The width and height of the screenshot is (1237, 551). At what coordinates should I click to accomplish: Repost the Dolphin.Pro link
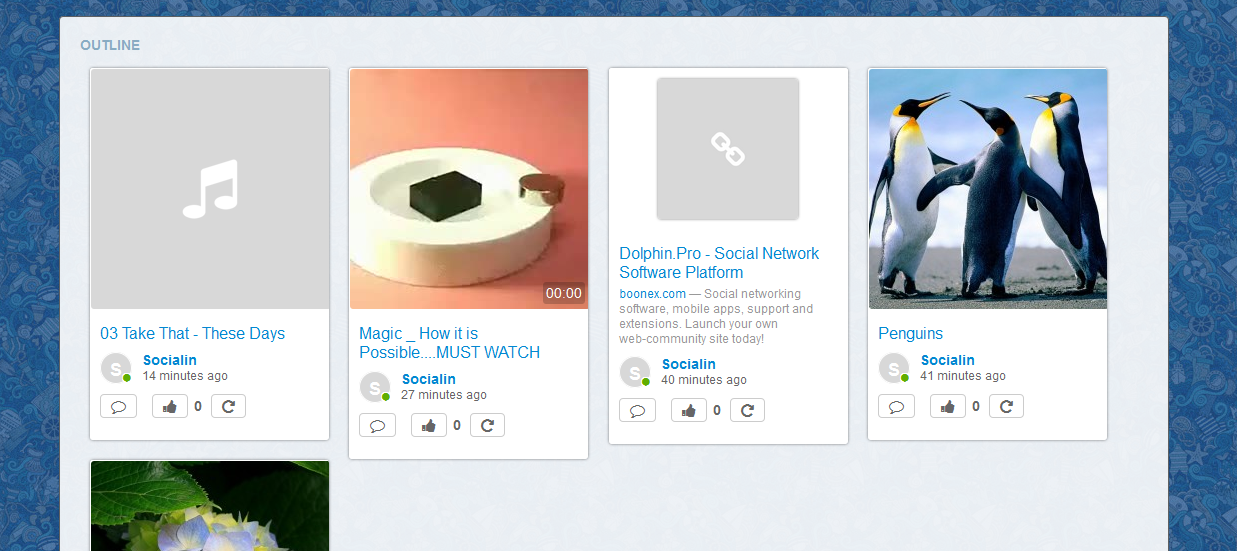click(x=747, y=410)
